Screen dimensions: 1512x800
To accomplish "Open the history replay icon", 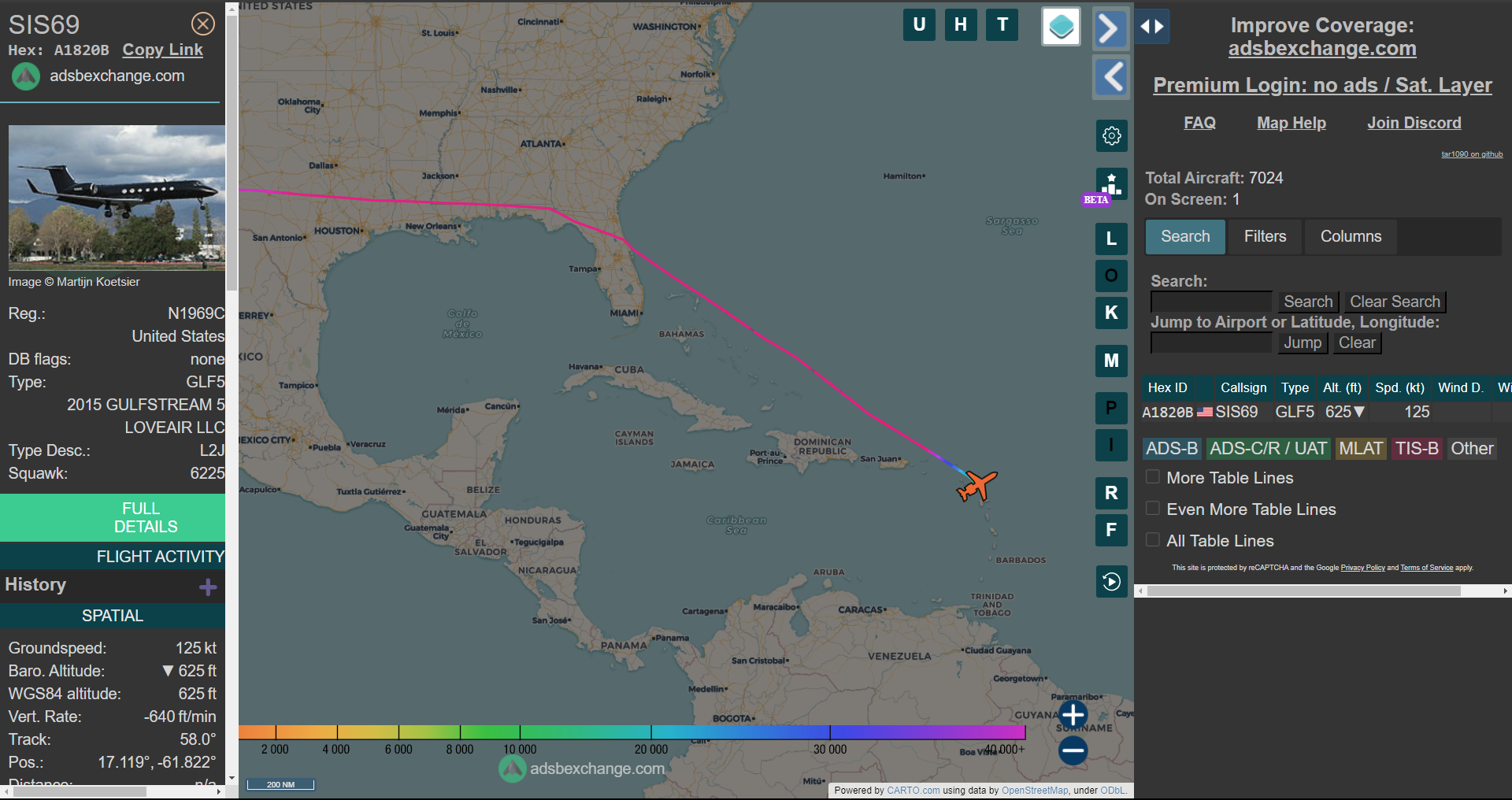I will tap(1112, 582).
